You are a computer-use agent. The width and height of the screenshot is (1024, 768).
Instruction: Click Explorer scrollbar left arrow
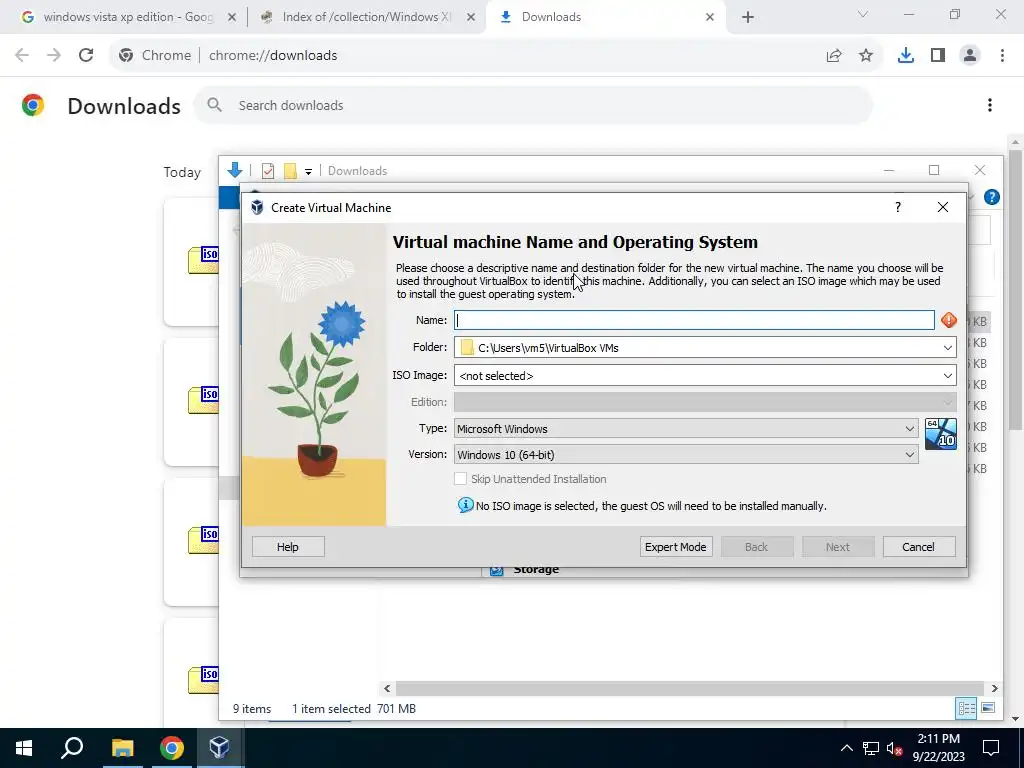[x=387, y=688]
